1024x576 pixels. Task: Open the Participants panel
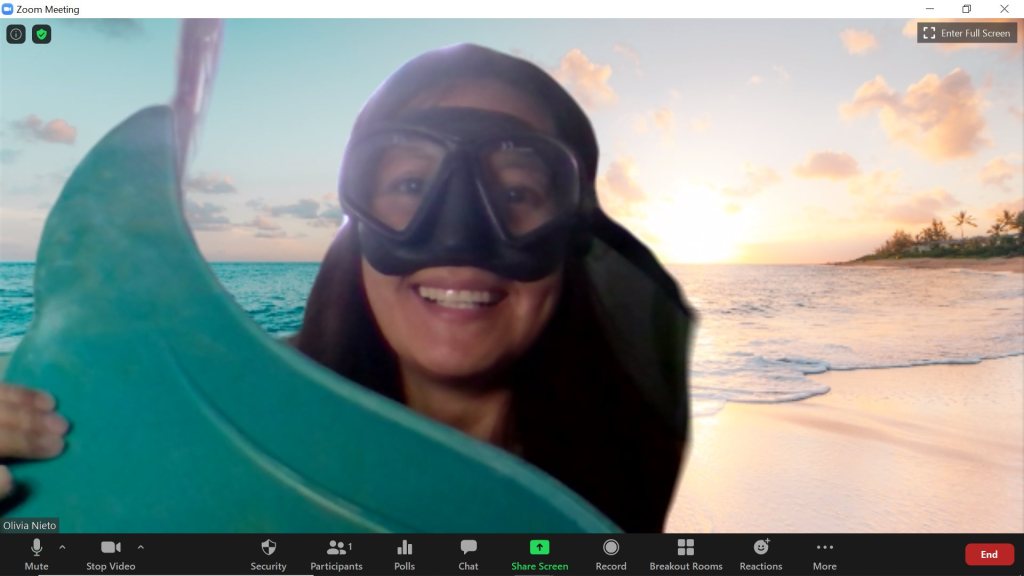point(336,553)
